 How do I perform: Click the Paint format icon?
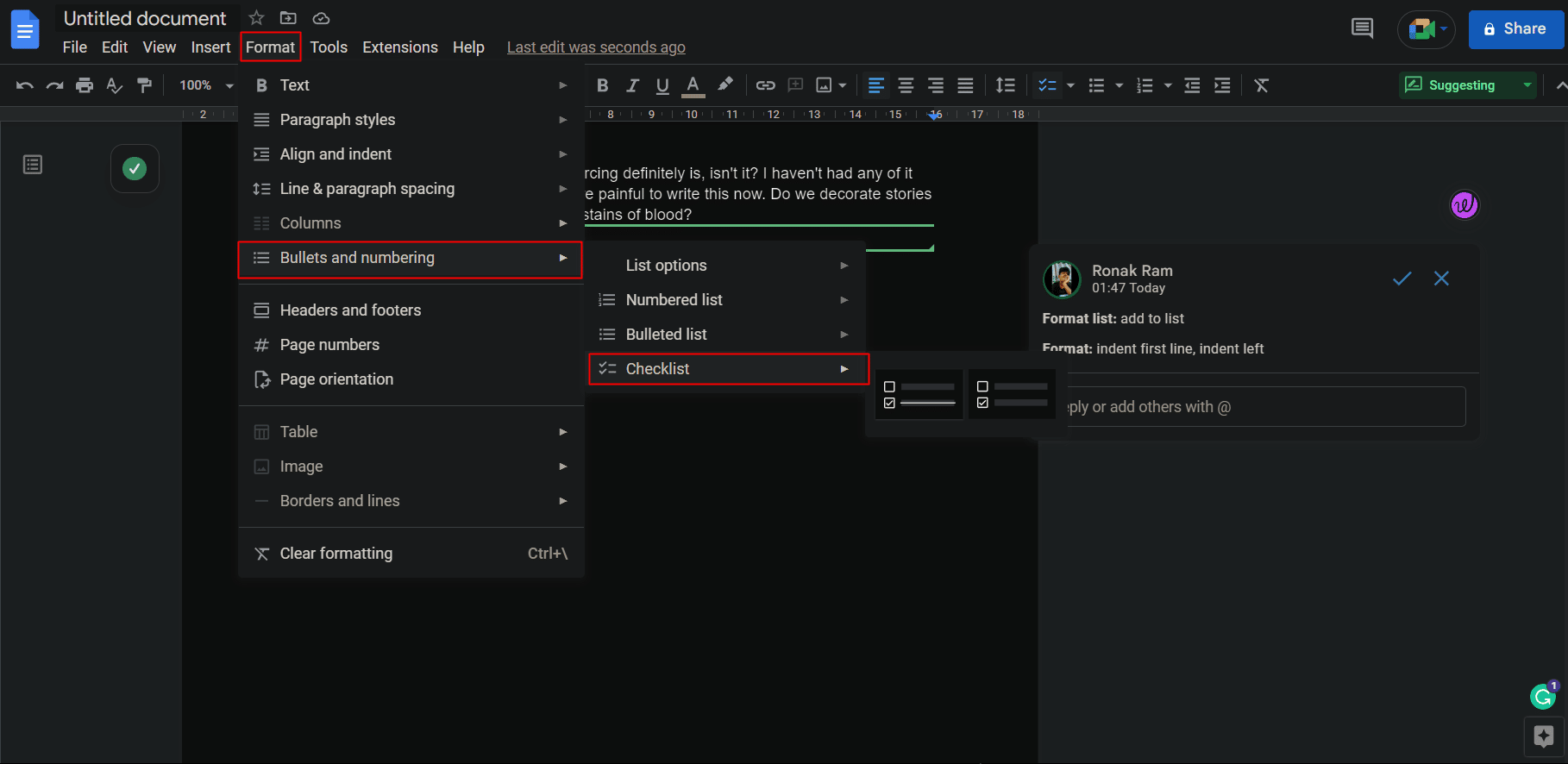[144, 85]
